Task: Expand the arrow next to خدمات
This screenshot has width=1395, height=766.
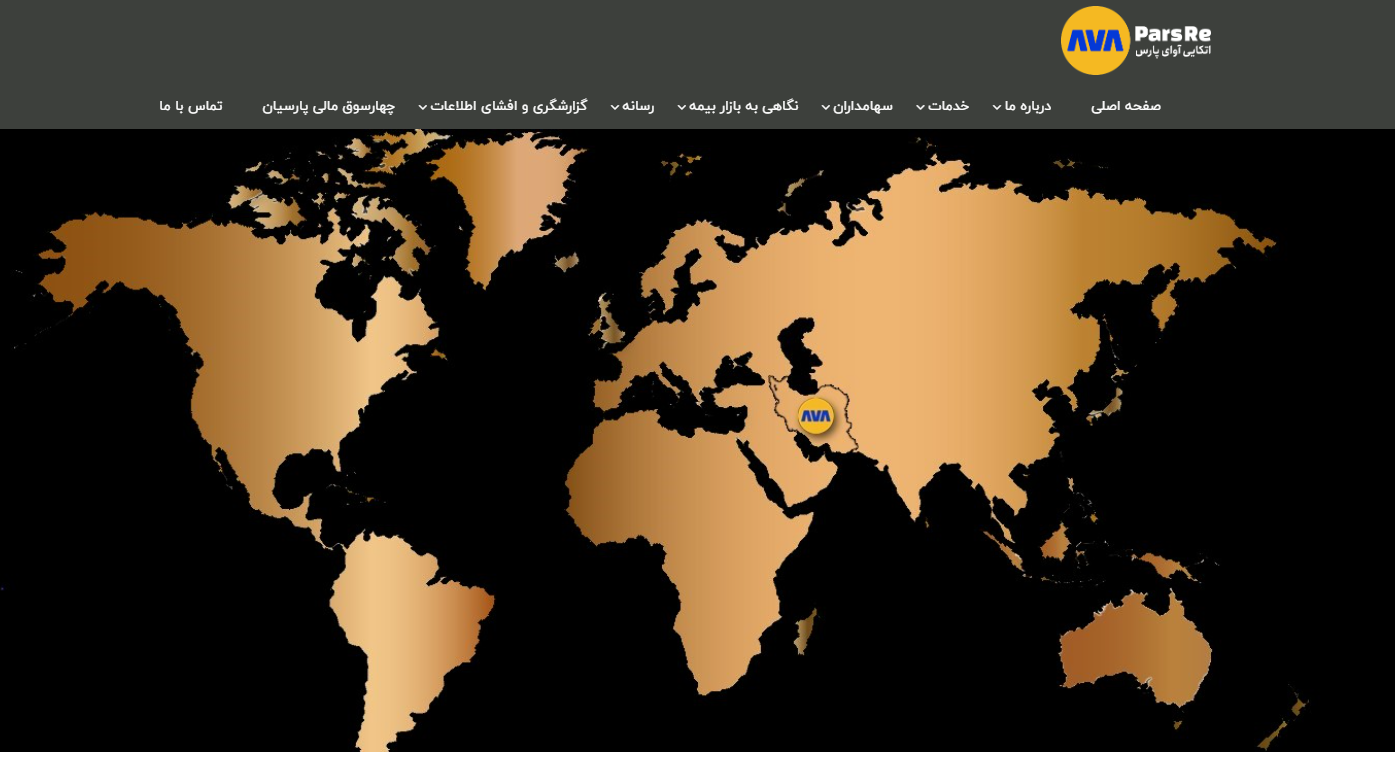Action: 920,107
